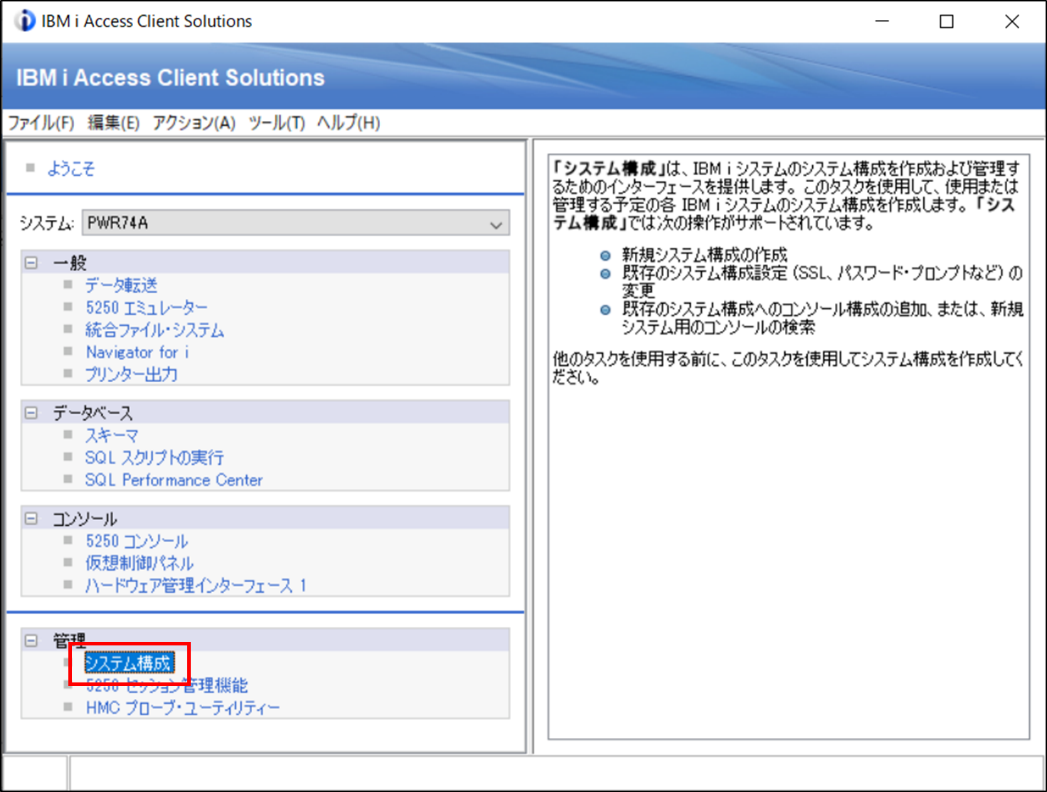Collapse the コンソール section

[31, 518]
